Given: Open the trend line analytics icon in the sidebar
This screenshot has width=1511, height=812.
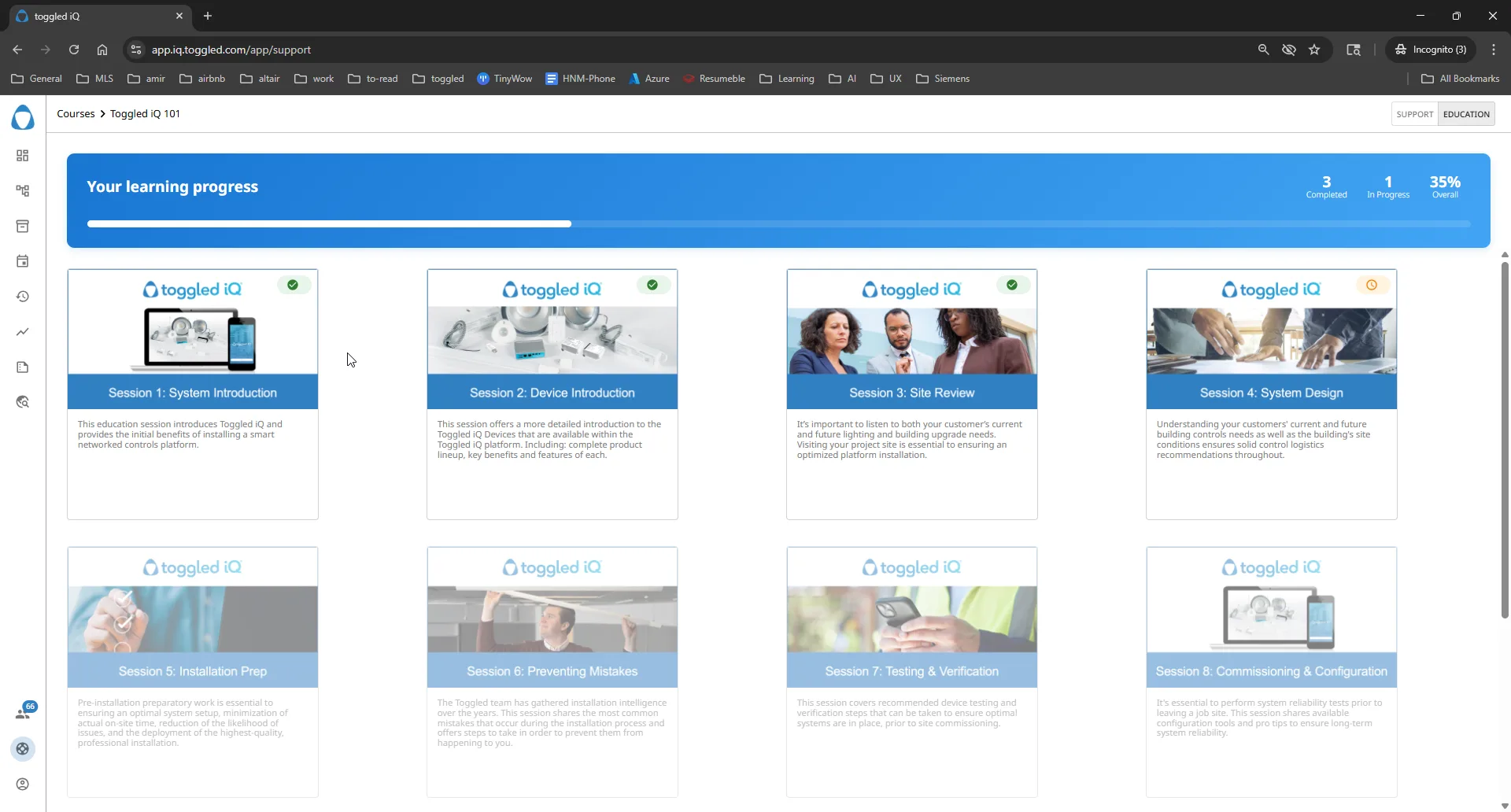Looking at the screenshot, I should [23, 332].
